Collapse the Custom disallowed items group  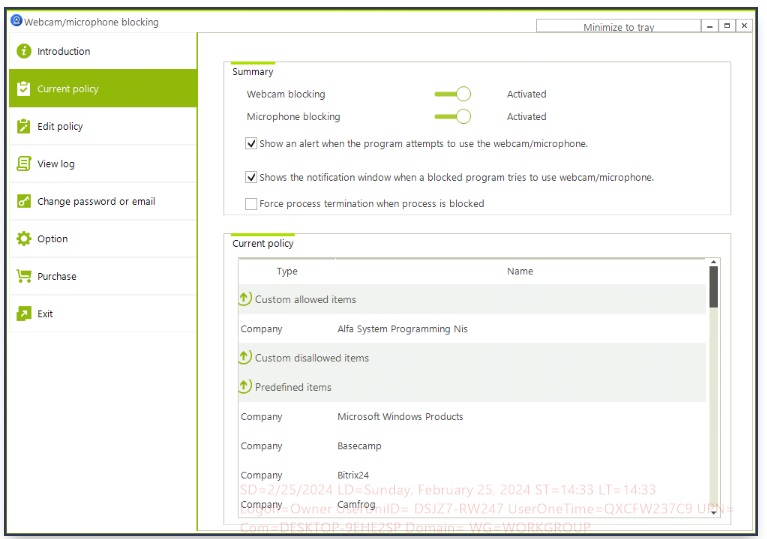(x=245, y=358)
